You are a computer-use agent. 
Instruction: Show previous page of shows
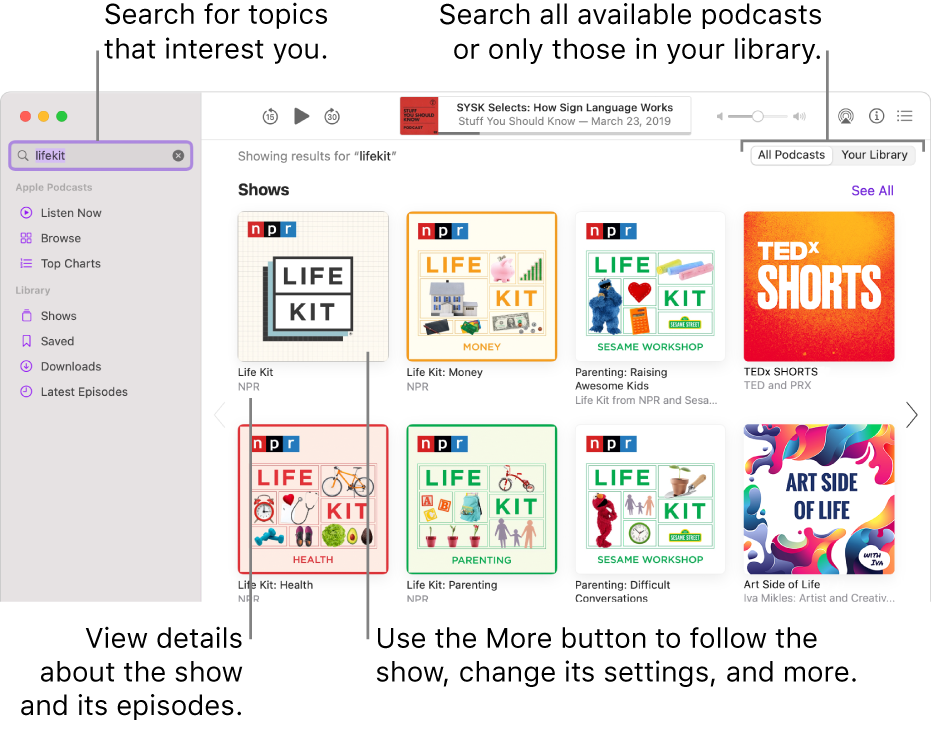coord(220,414)
